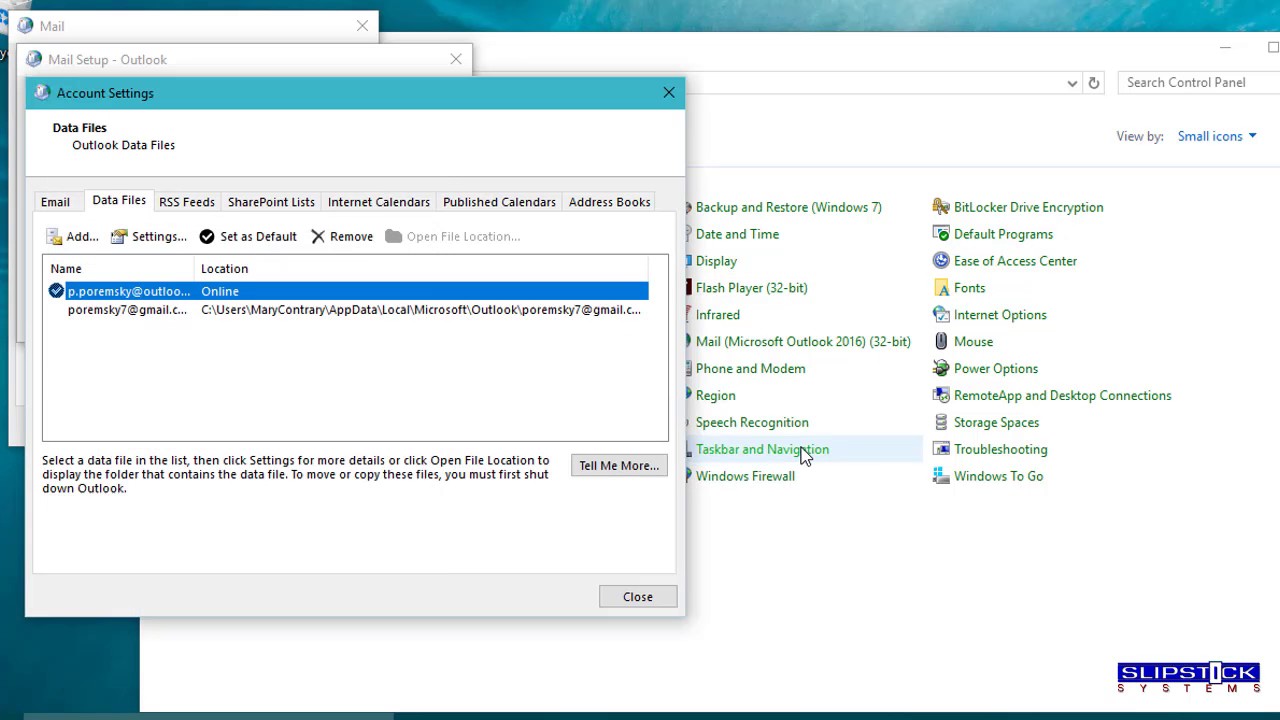1280x720 pixels.
Task: Select the Data Files tab
Action: 119,200
